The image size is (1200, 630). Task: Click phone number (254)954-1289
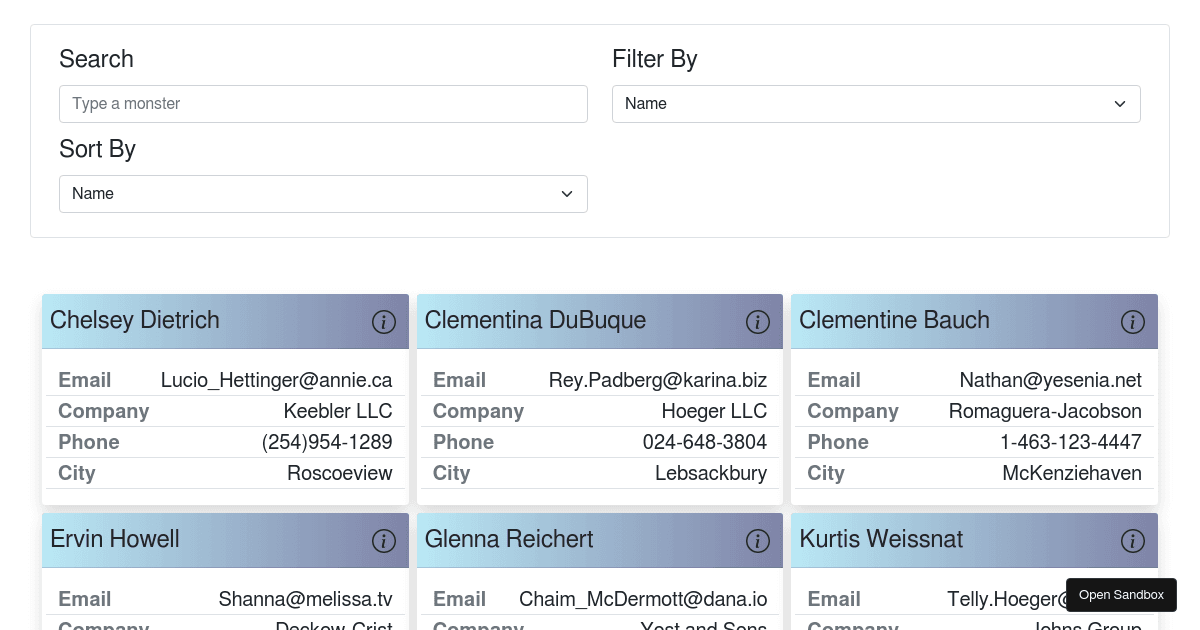coord(327,442)
